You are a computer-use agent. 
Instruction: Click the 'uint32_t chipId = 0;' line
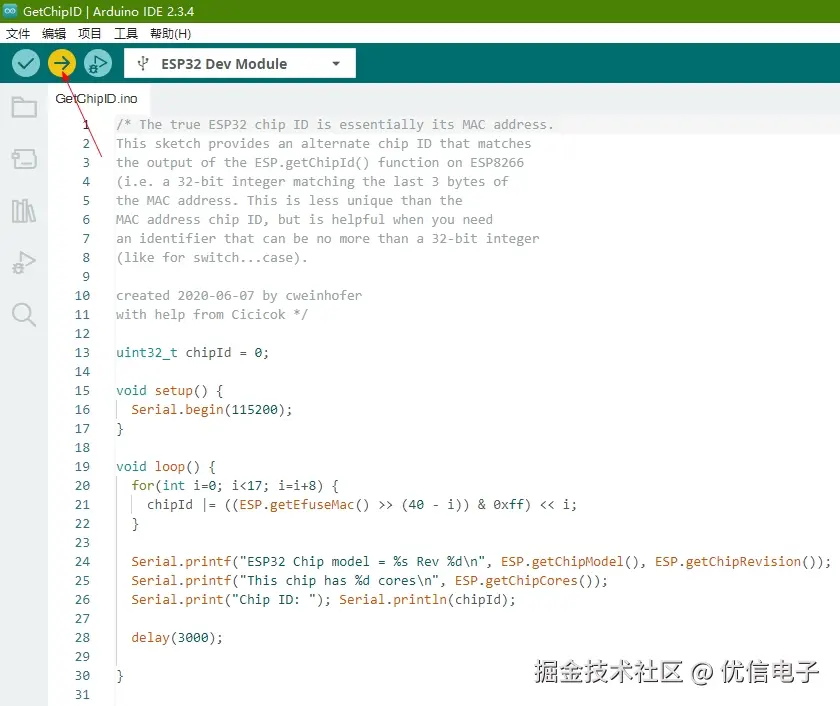pyautogui.click(x=192, y=352)
